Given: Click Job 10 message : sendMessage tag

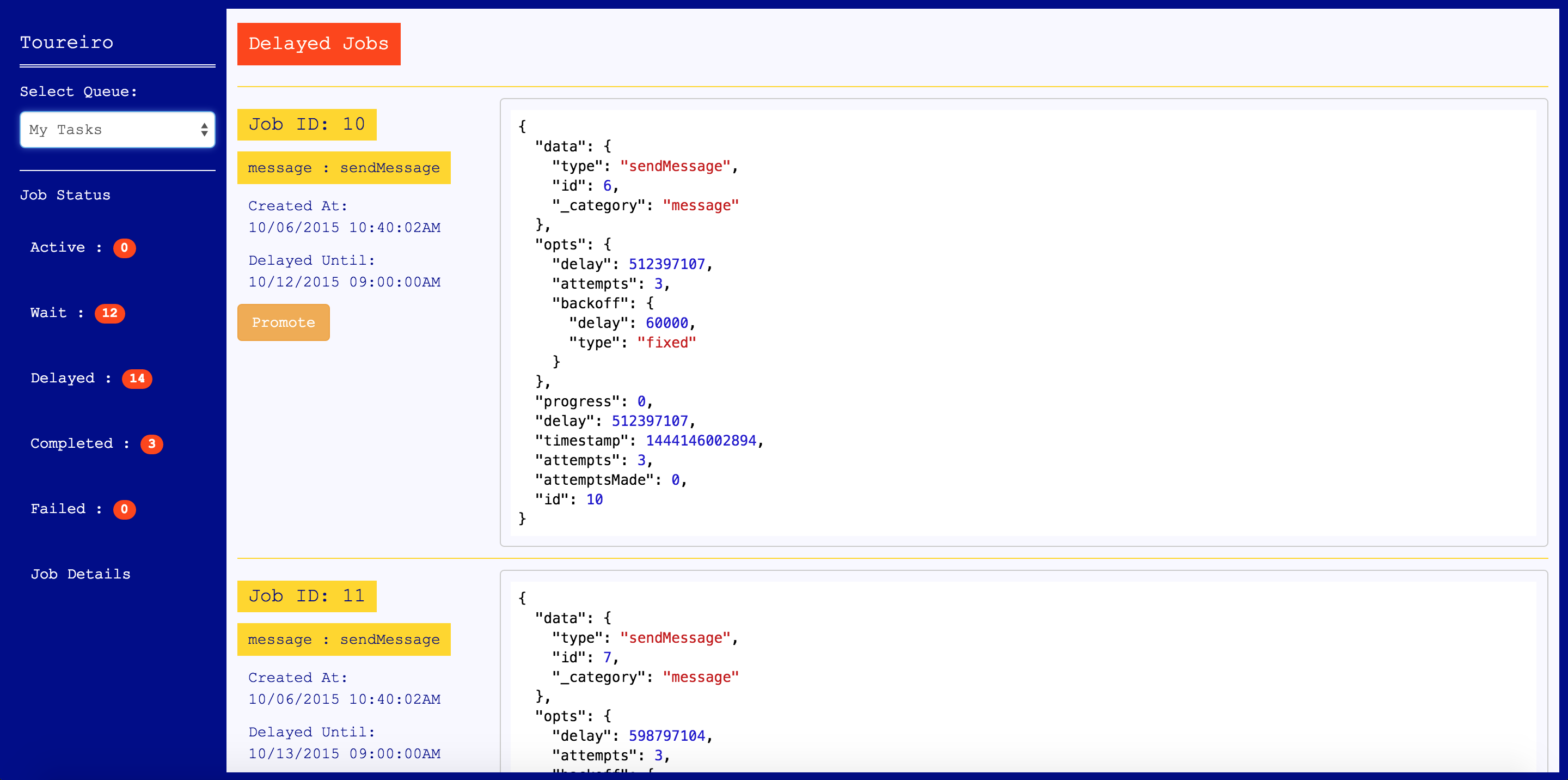Looking at the screenshot, I should (344, 168).
